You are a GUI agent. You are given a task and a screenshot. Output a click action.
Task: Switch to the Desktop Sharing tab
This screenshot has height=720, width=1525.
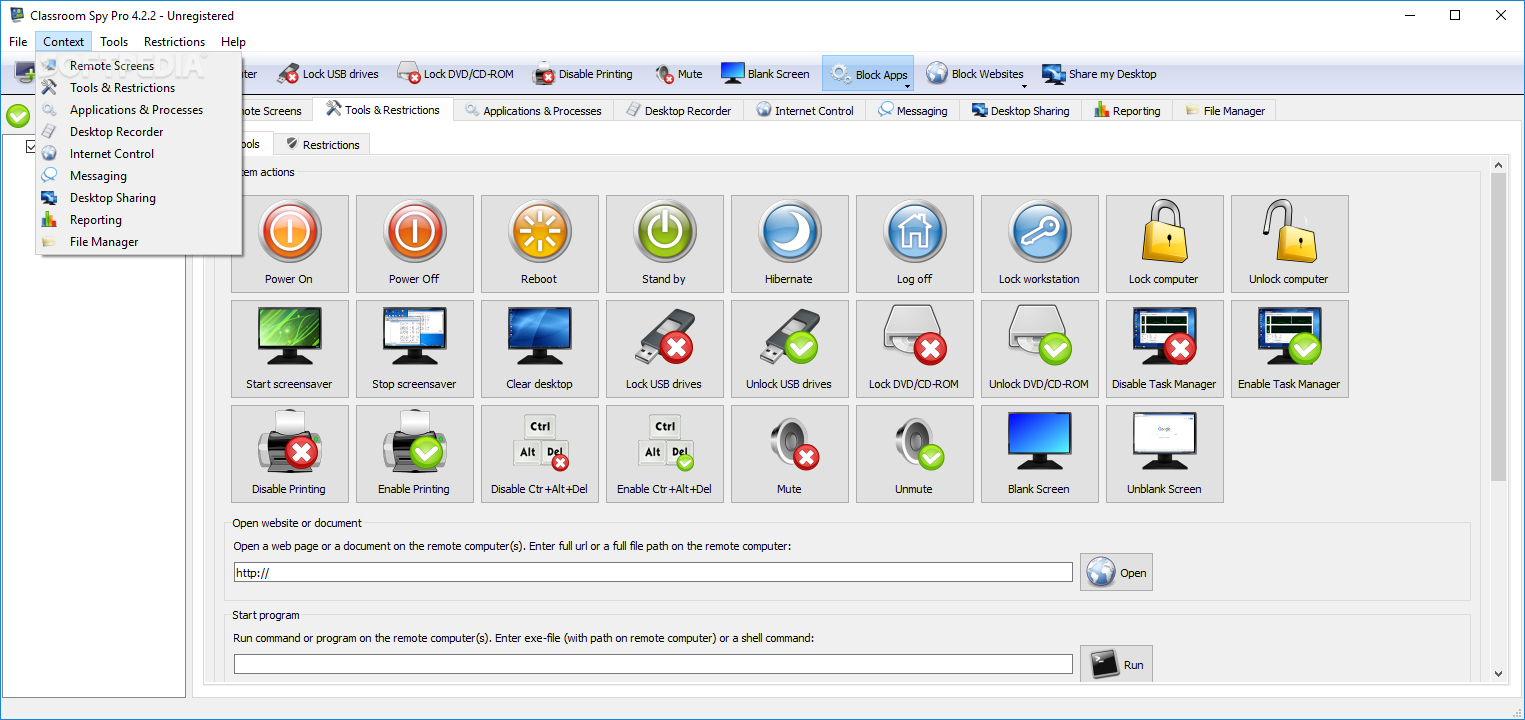point(1021,111)
